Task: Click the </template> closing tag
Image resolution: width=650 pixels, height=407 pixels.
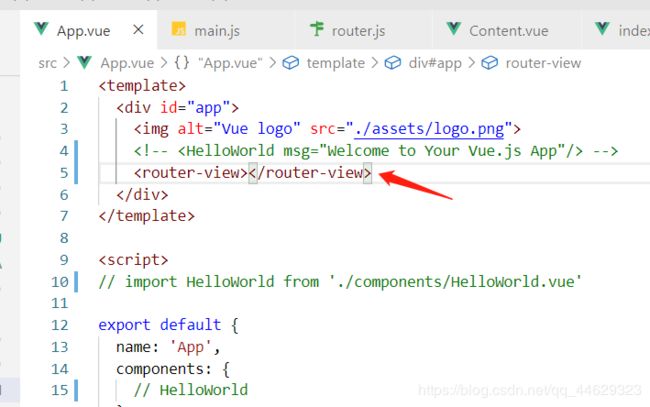Action: (x=147, y=216)
